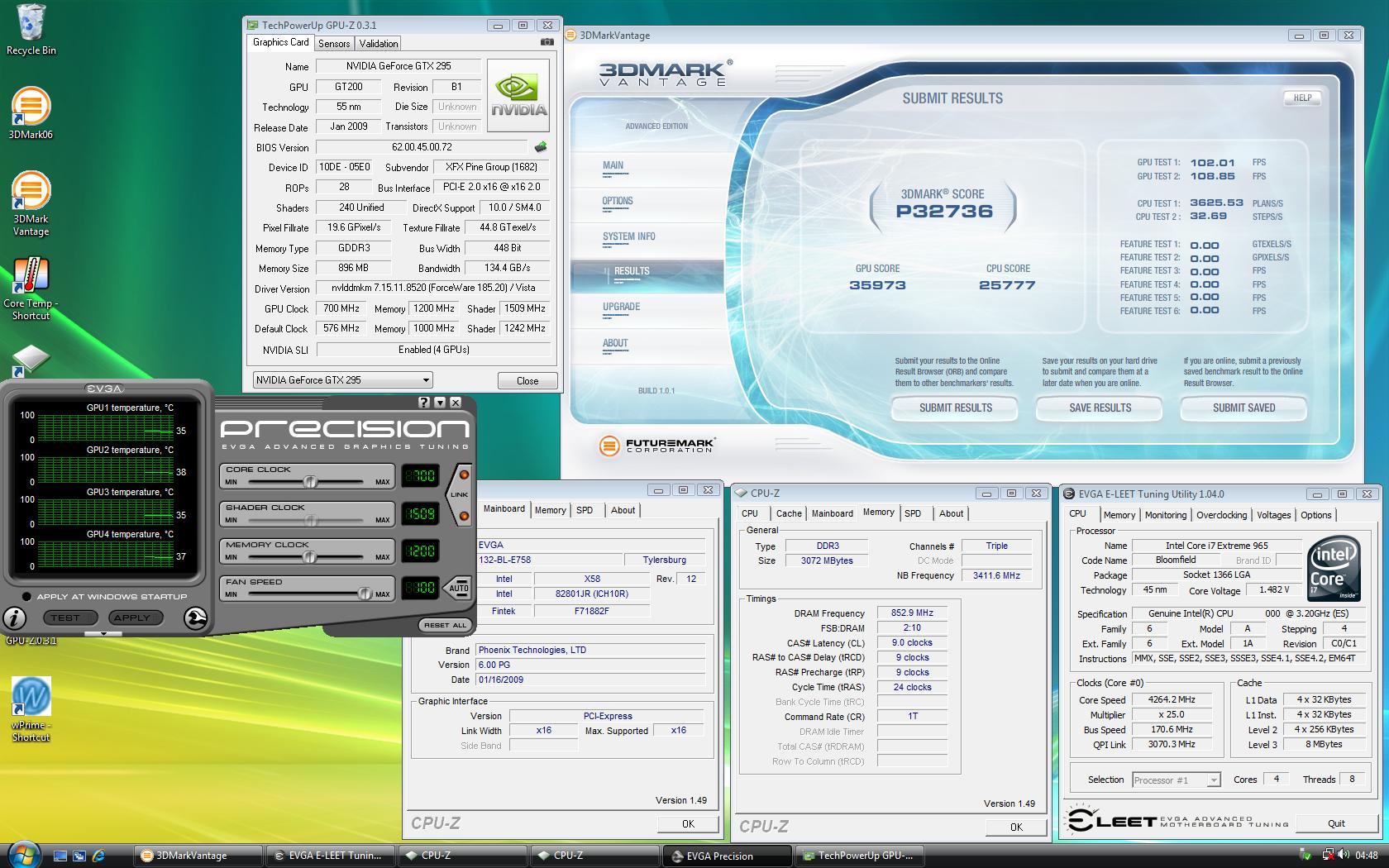This screenshot has height=868, width=1389.
Task: Select SYSTEM INFO in 3DMark Vantage
Action: click(x=628, y=236)
